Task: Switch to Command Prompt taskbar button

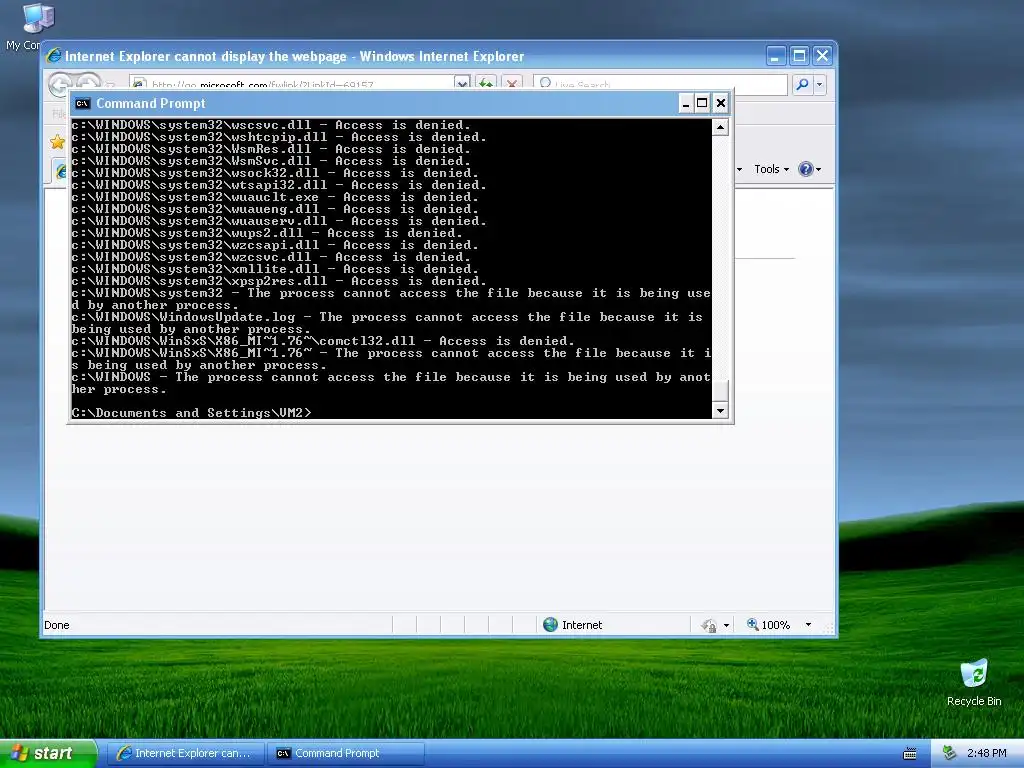Action: (345, 753)
